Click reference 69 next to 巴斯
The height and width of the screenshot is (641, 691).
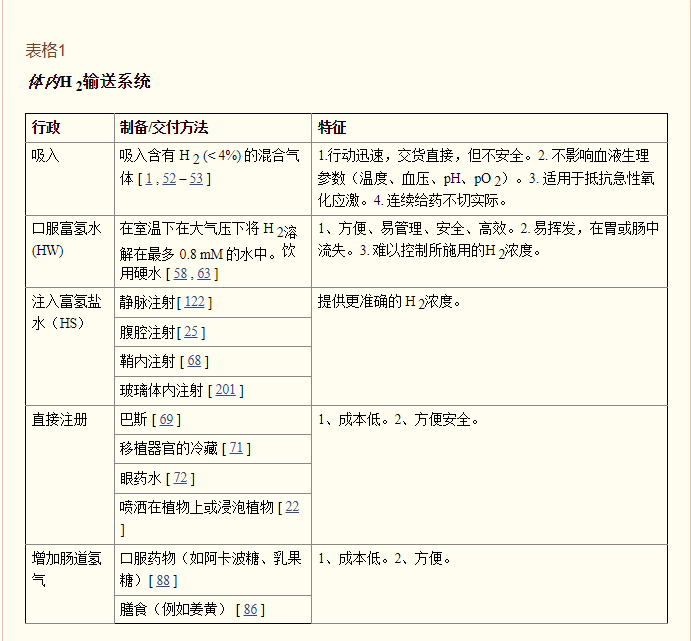(166, 419)
